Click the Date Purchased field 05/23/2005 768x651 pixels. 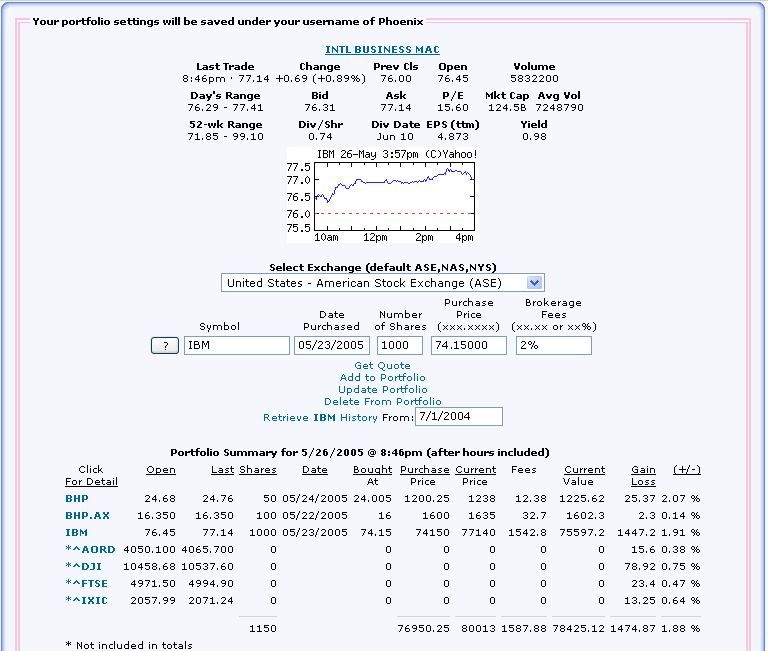[332, 345]
